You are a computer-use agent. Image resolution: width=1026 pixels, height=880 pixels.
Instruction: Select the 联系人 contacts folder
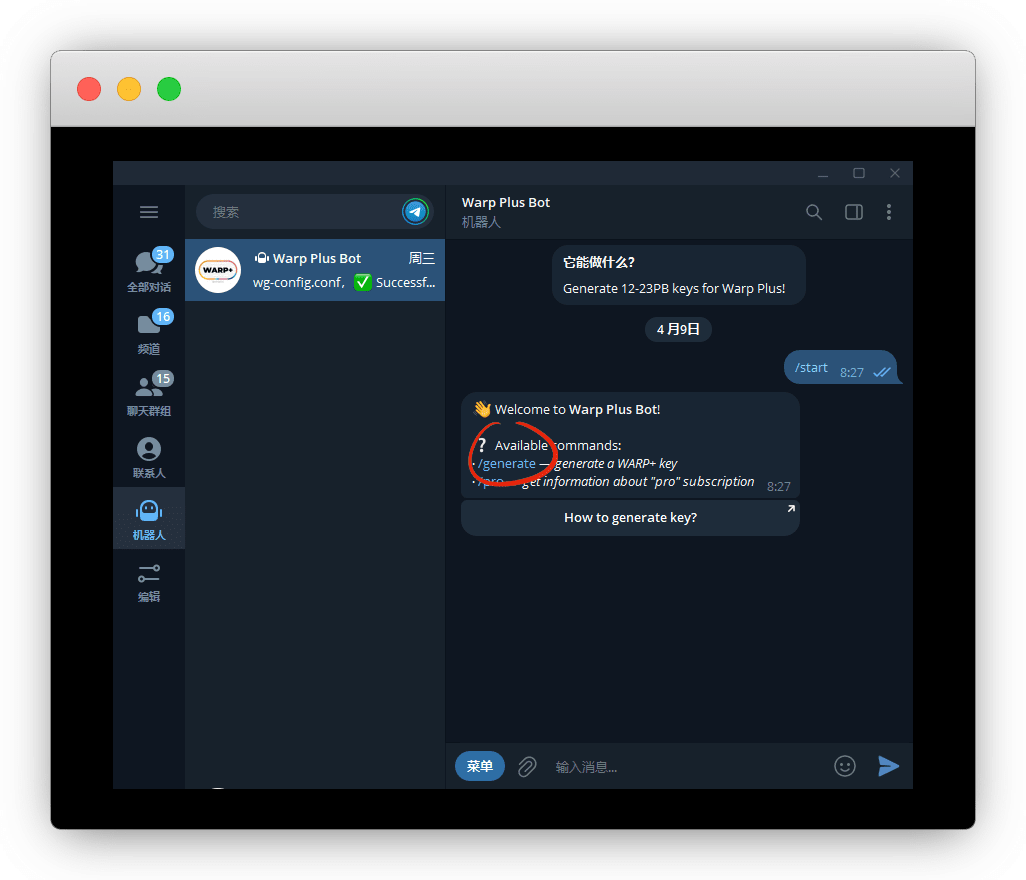click(x=149, y=457)
